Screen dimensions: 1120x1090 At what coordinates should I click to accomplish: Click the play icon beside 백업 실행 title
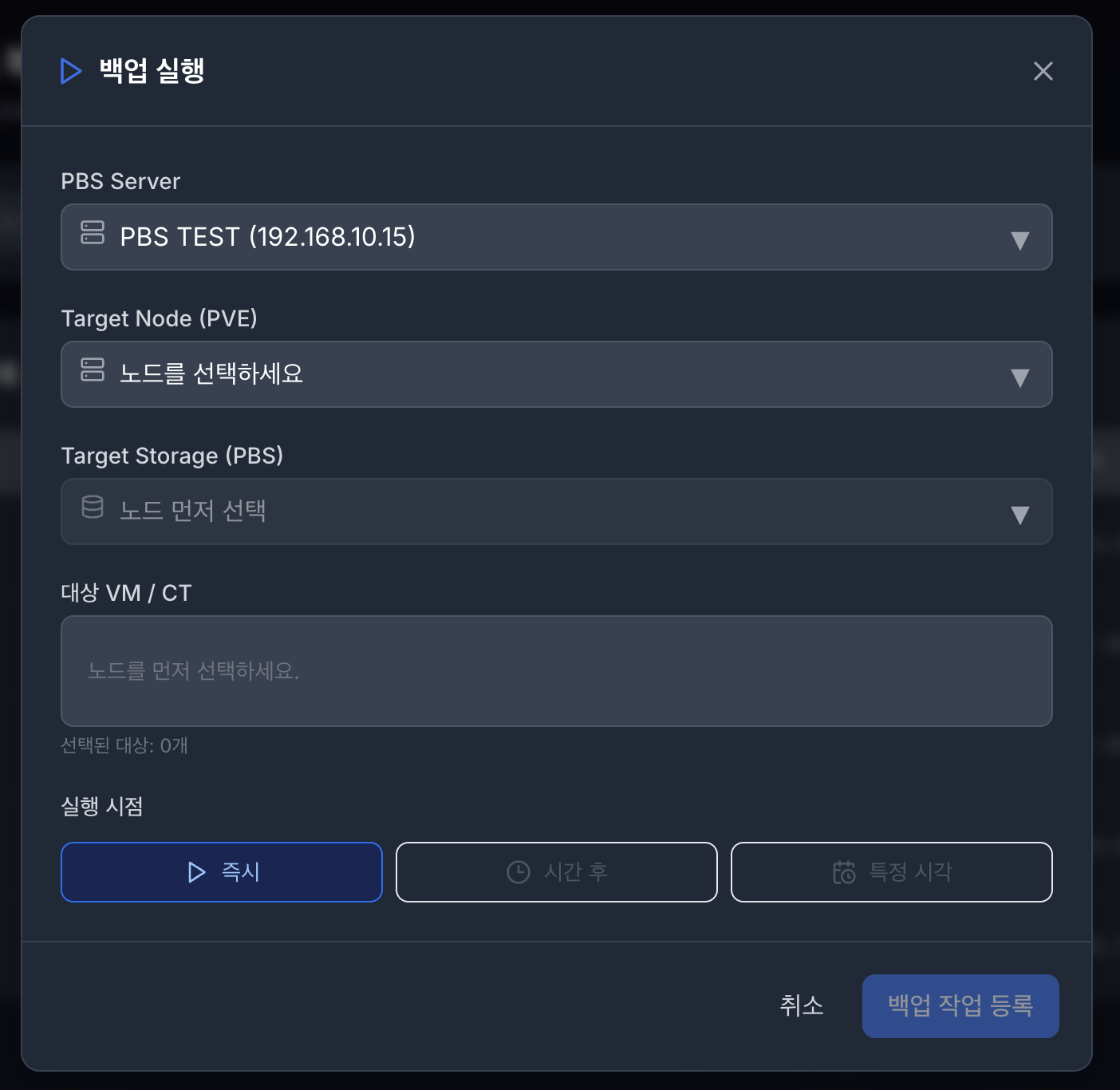pos(71,71)
